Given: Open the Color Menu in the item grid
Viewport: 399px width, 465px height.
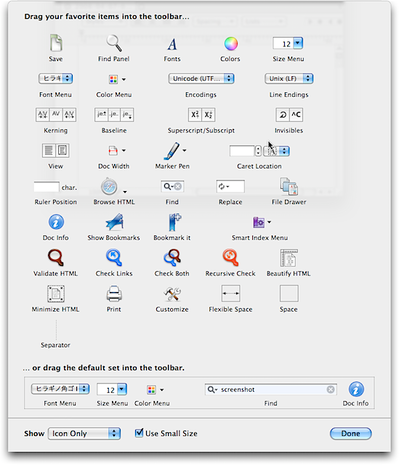Looking at the screenshot, I should (x=117, y=79).
